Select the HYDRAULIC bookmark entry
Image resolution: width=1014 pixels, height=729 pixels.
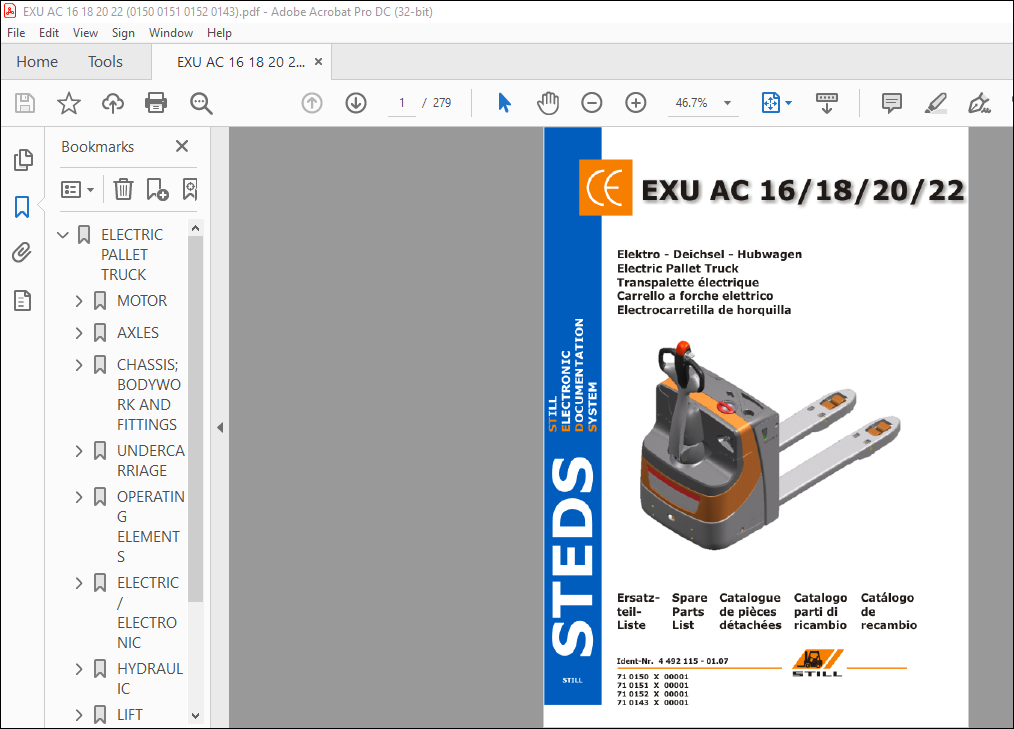tap(149, 679)
